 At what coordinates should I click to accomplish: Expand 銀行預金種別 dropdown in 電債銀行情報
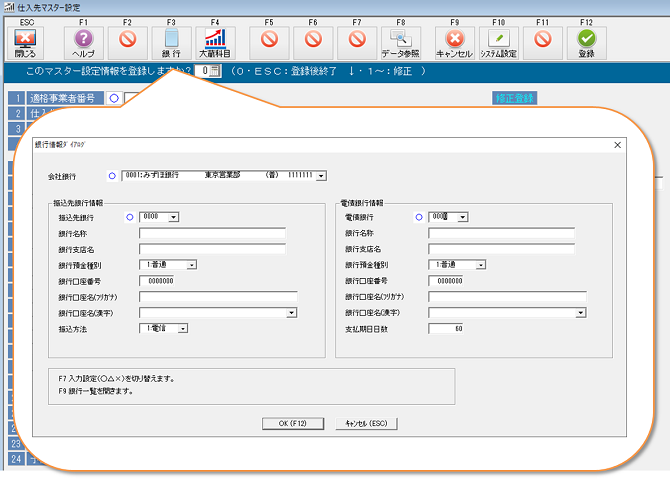(x=481, y=265)
